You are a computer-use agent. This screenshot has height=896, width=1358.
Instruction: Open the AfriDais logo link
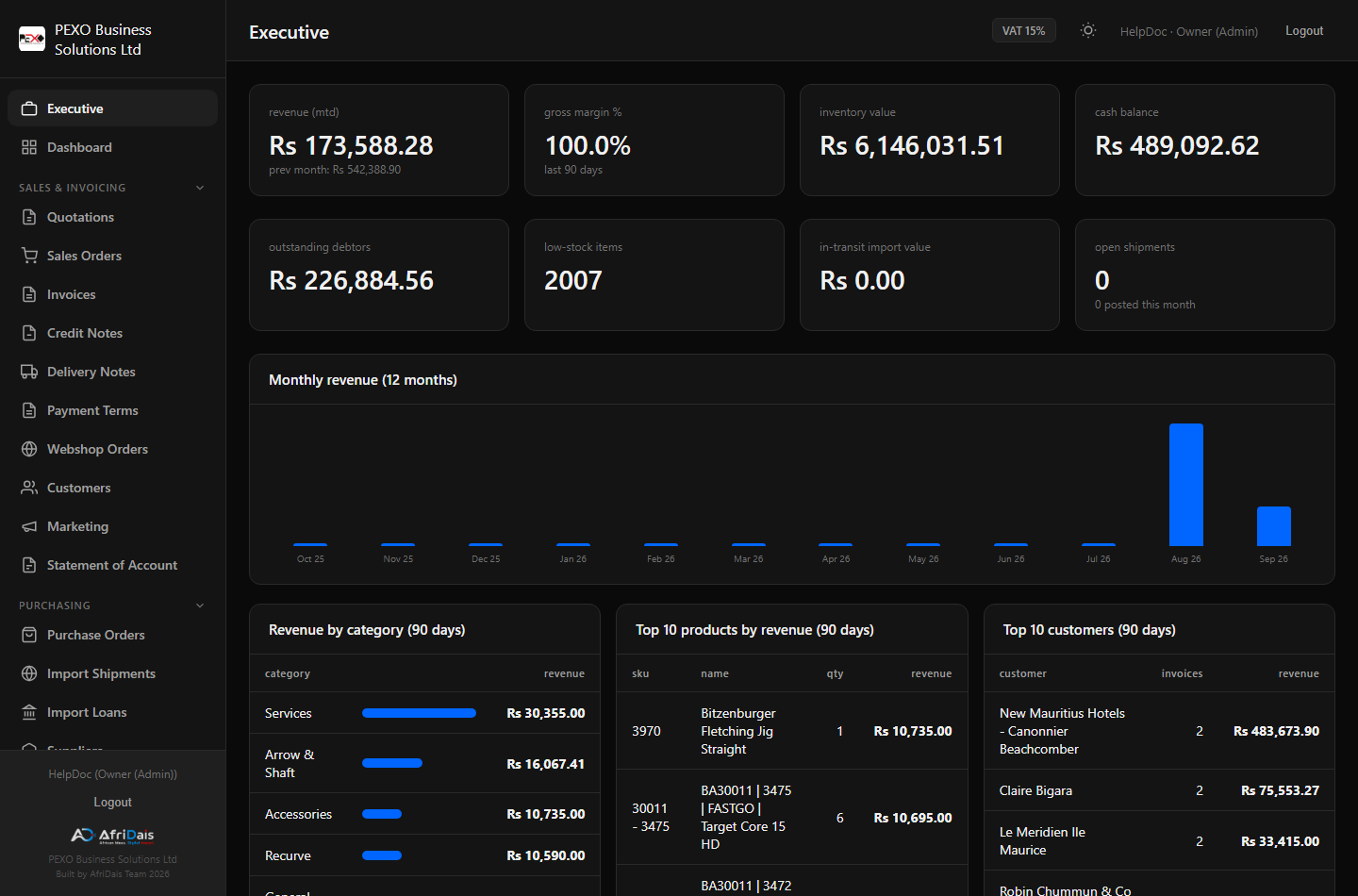(112, 835)
